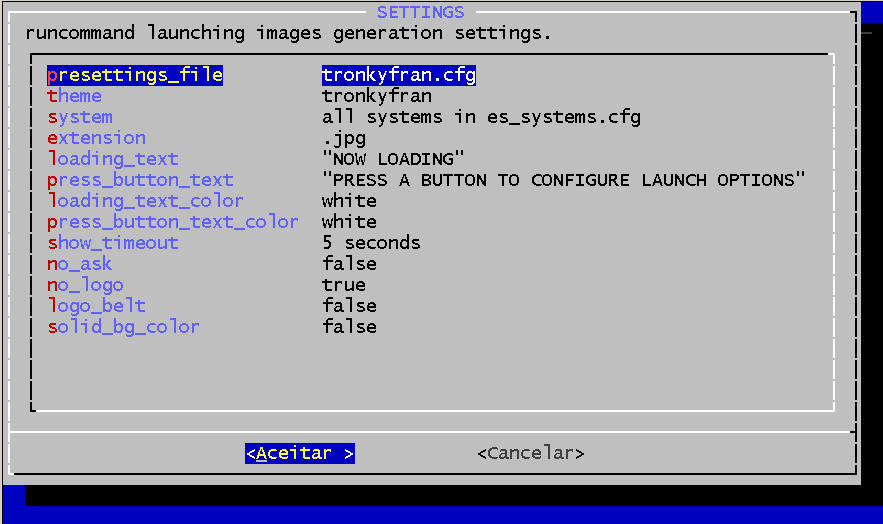
Task: Toggle the logo_belt setting
Action: [x=97, y=306]
